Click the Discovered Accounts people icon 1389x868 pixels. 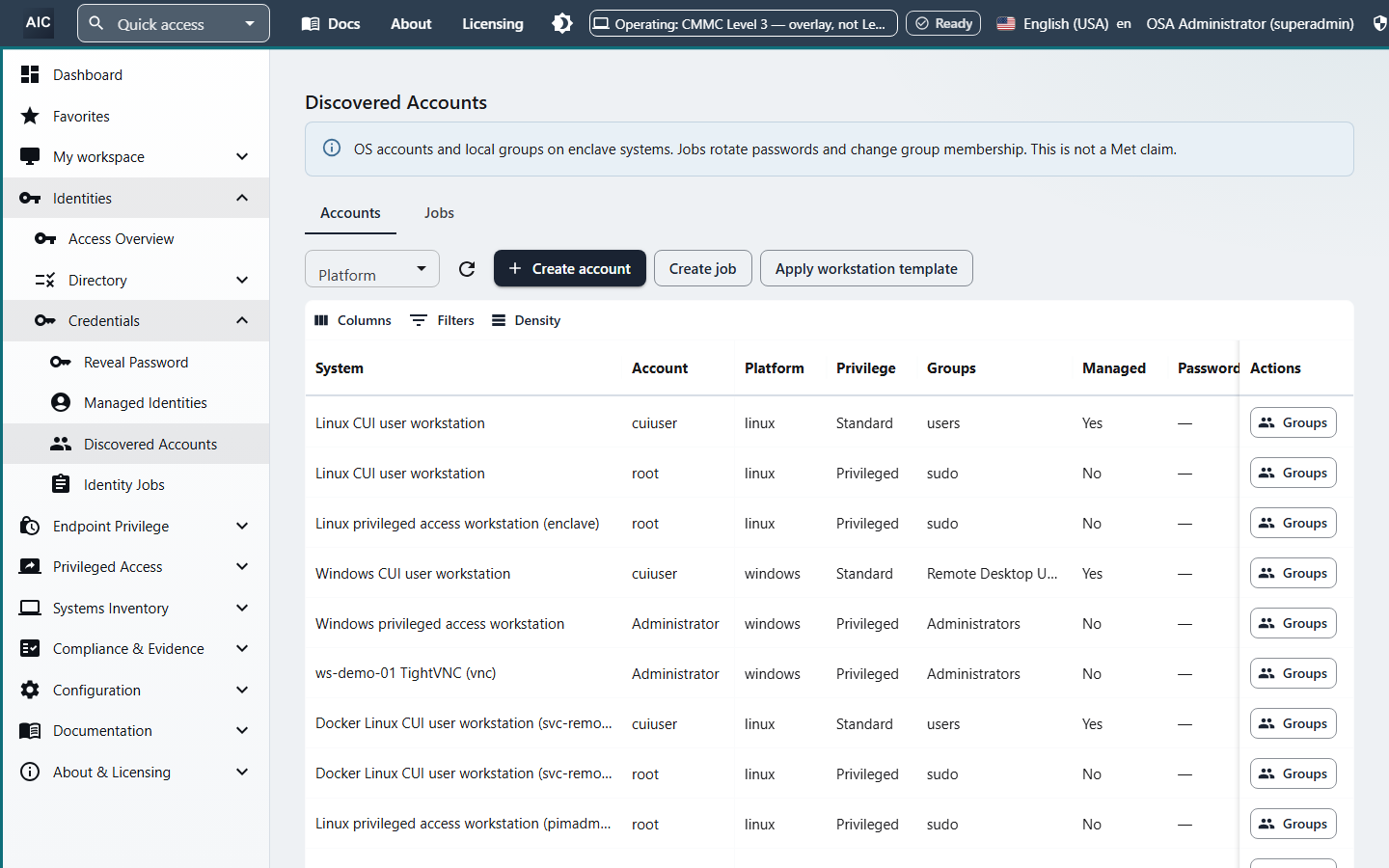[61, 444]
